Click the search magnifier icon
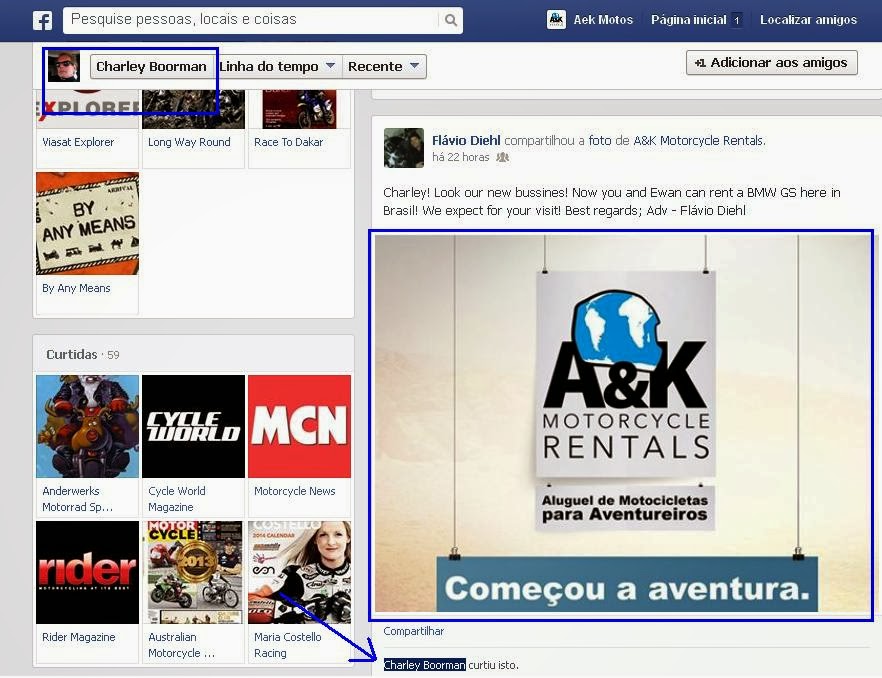 tap(451, 20)
